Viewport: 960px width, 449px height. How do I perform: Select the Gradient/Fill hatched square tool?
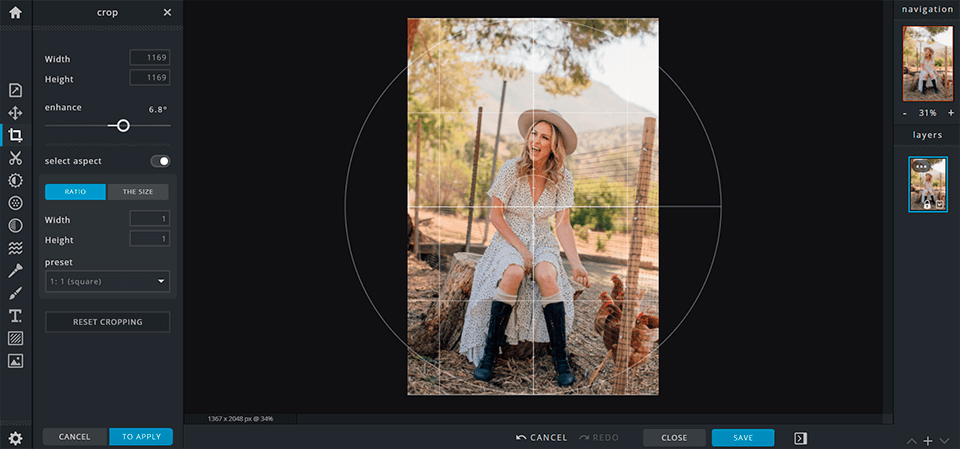15,338
